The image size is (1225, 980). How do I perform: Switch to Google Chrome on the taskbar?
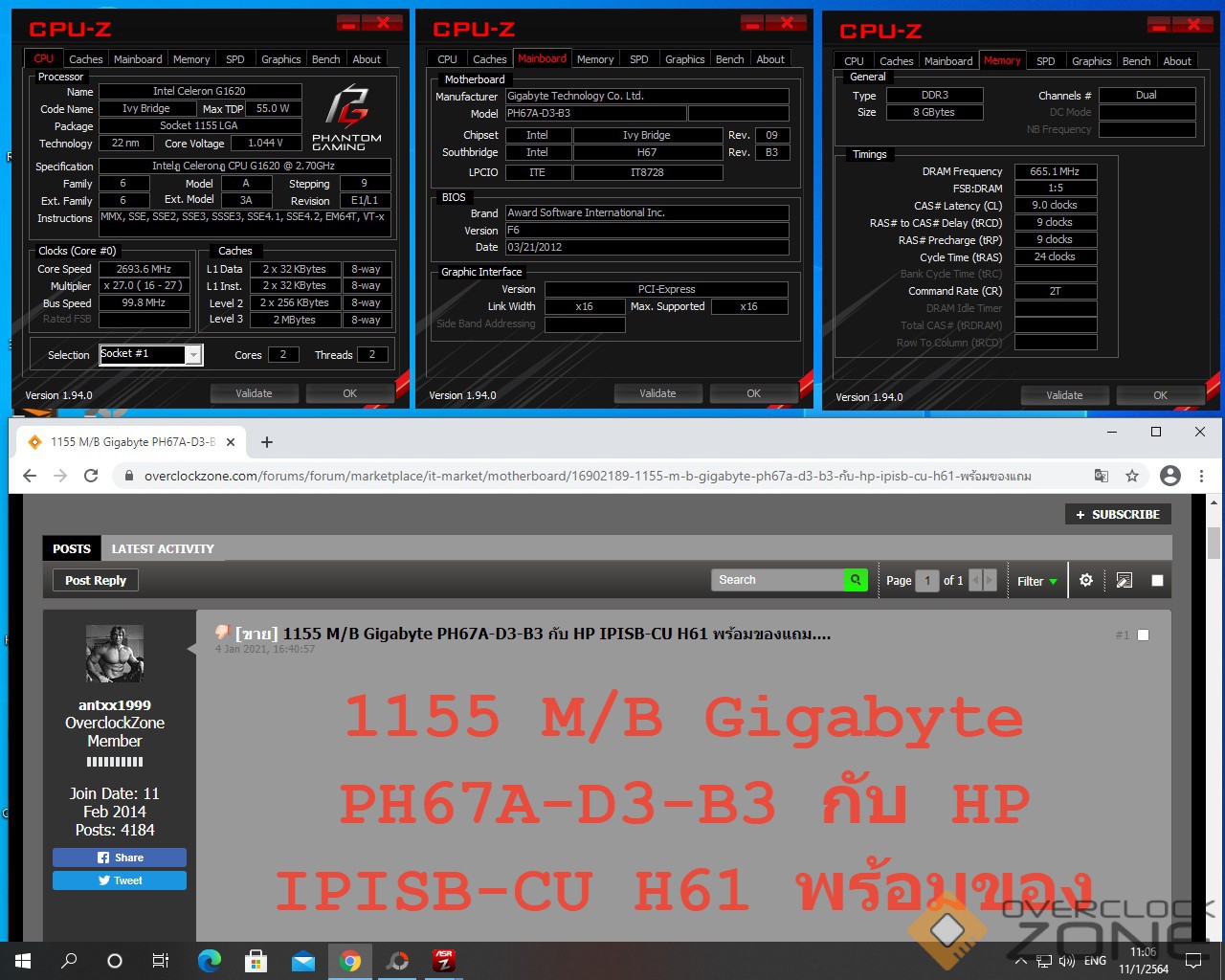pyautogui.click(x=350, y=961)
